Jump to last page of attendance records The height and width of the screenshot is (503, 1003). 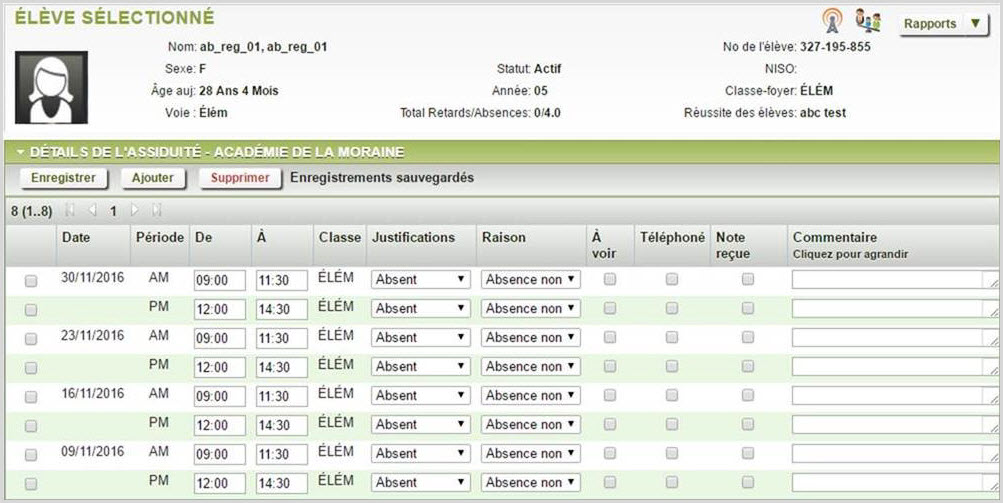tap(156, 211)
